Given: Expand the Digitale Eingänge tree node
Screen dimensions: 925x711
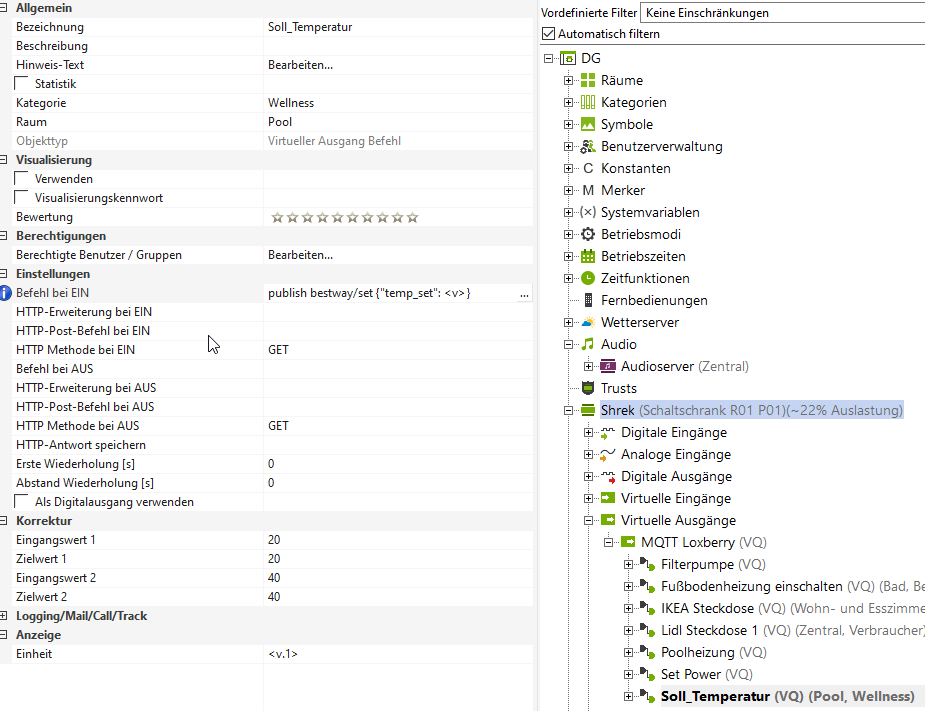Looking at the screenshot, I should 589,433.
